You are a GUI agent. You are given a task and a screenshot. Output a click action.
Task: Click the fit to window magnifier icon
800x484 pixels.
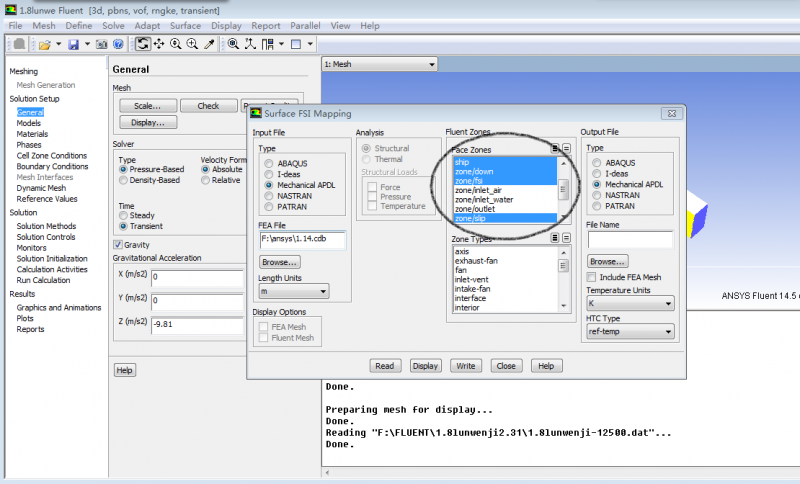[233, 44]
